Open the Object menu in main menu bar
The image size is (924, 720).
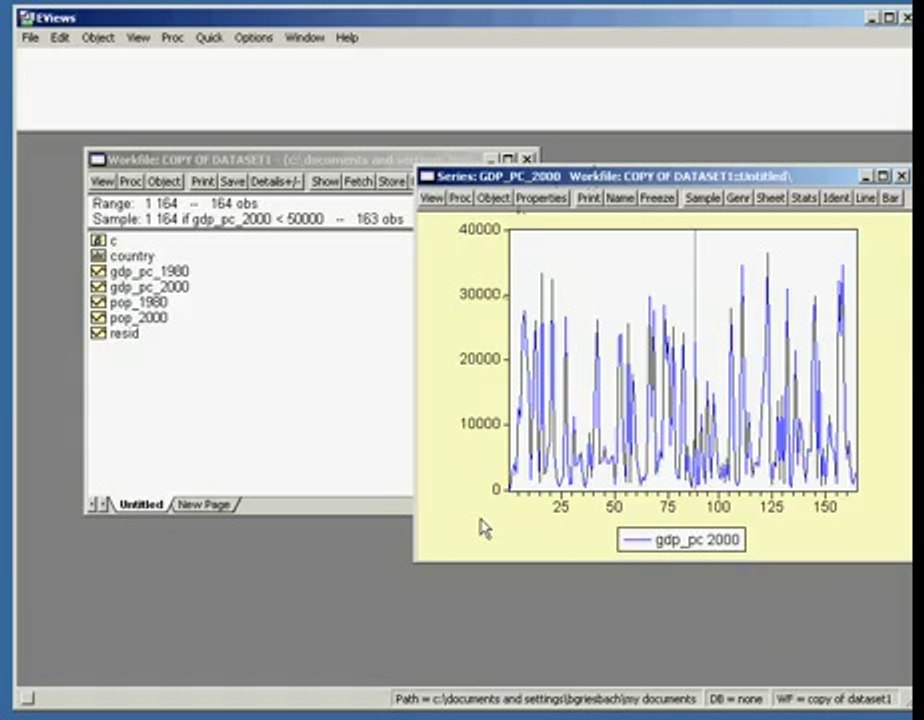pos(98,38)
